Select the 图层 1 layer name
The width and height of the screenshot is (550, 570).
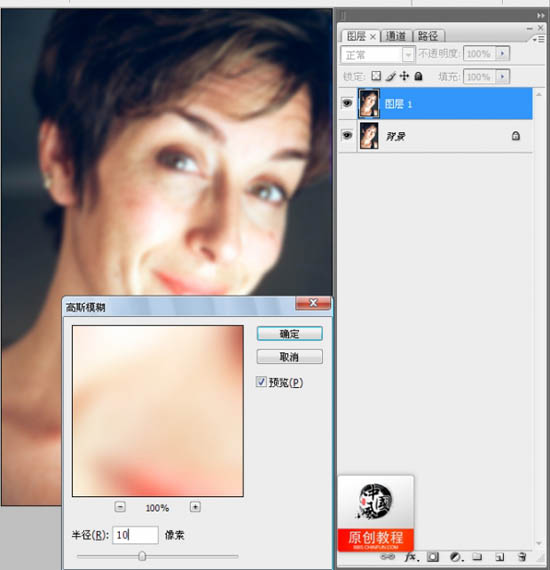coord(398,104)
